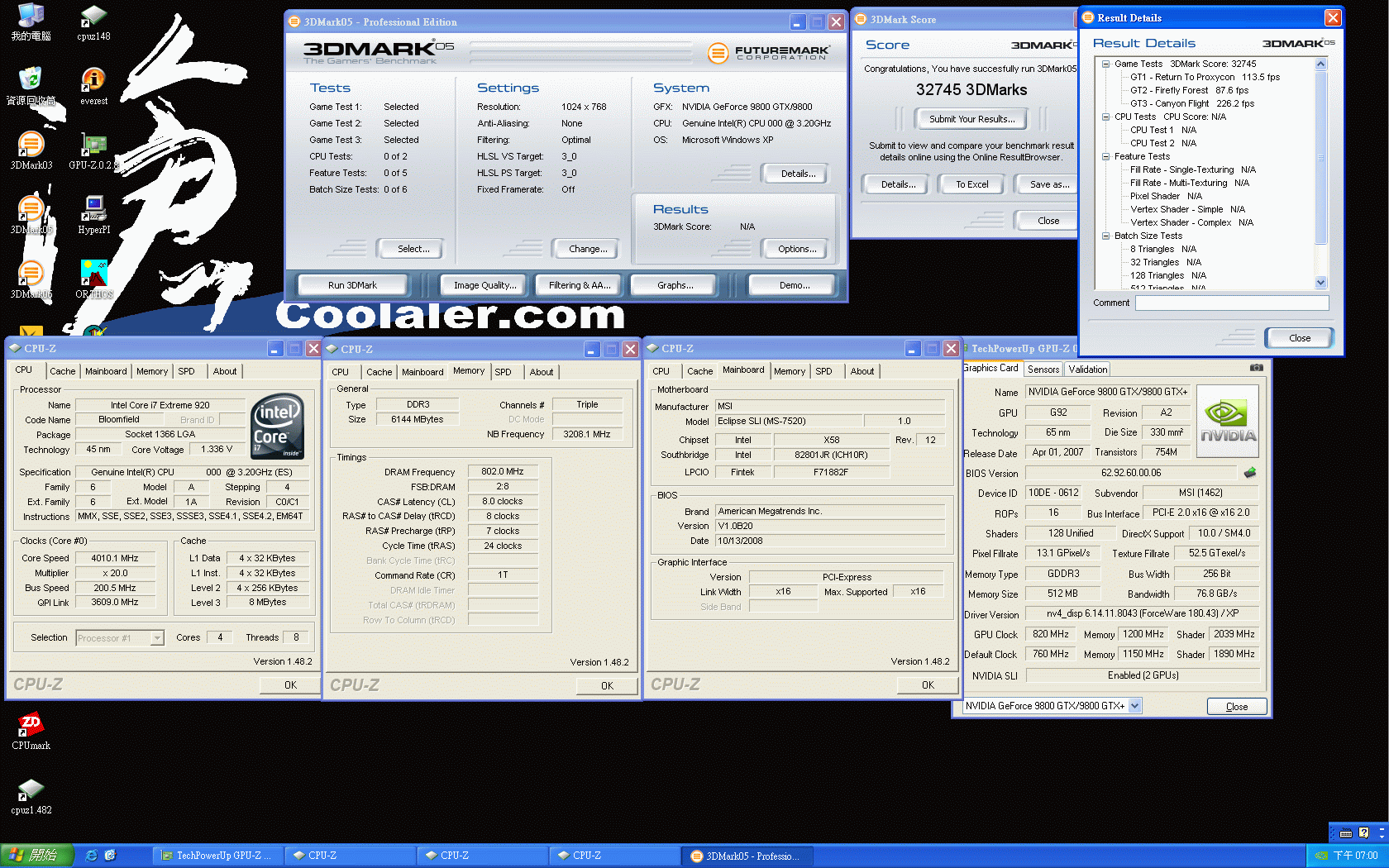Click the Filtering & AA... button
This screenshot has height=868, width=1389.
(x=580, y=285)
